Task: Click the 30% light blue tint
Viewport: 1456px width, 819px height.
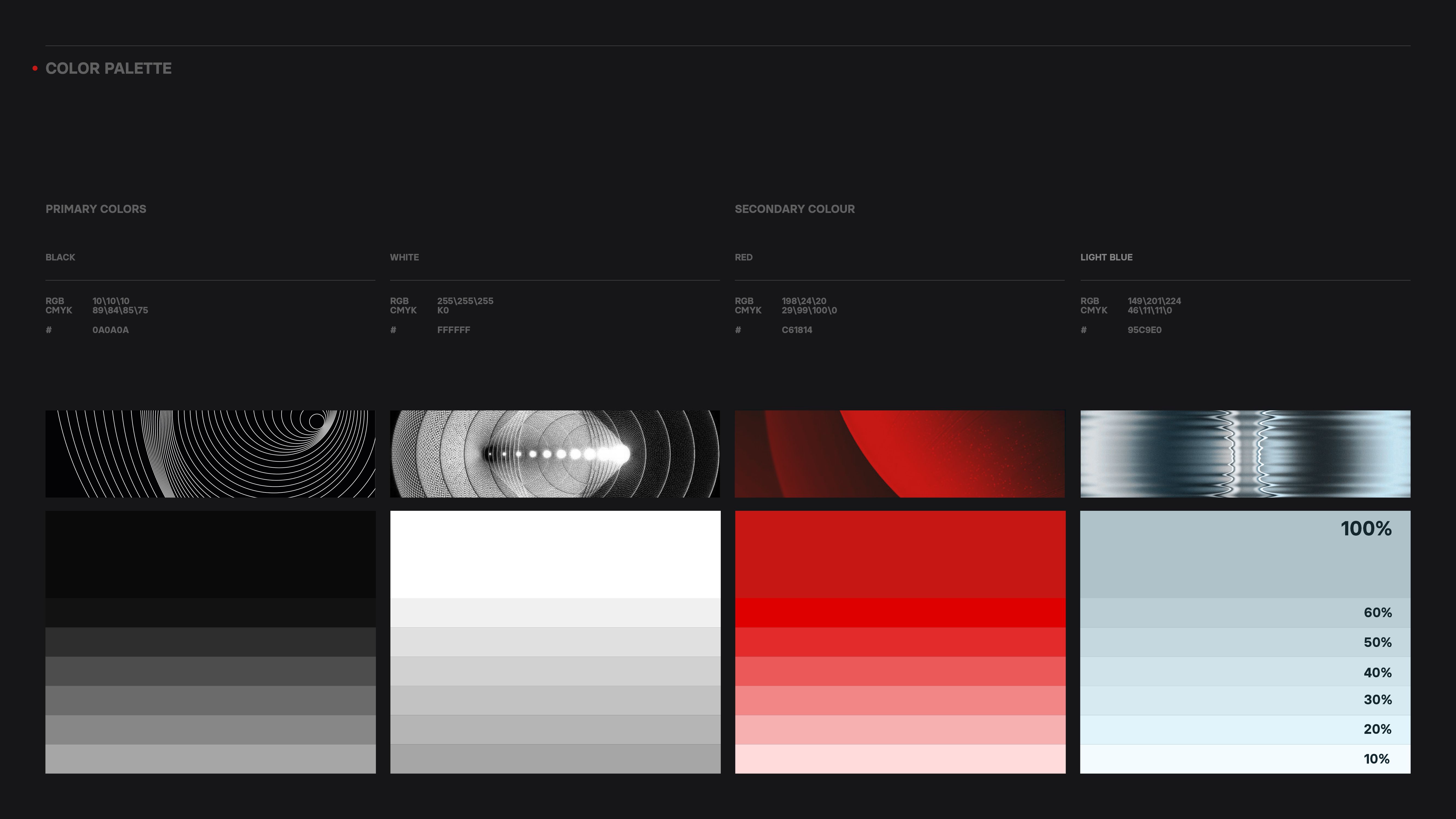Action: click(x=1245, y=700)
